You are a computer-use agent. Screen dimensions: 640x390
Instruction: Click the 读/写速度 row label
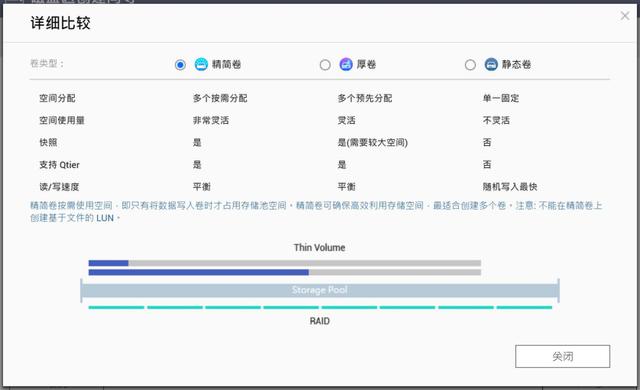[x=59, y=187]
